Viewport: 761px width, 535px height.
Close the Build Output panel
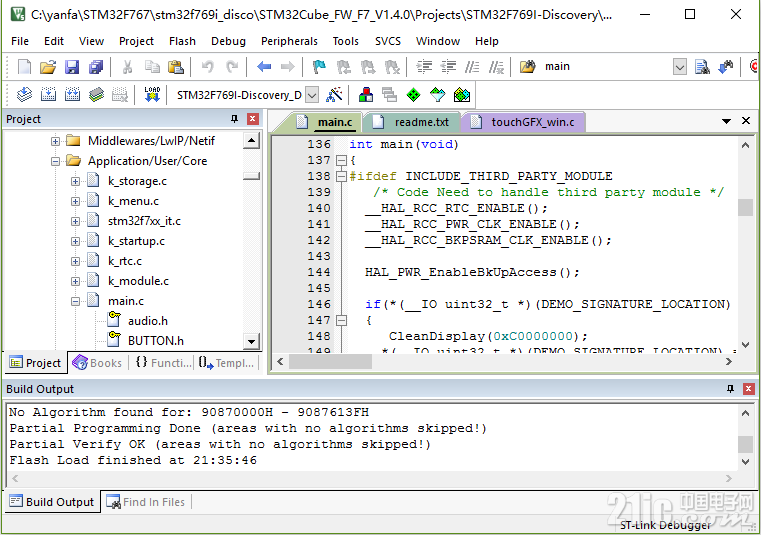(748, 389)
